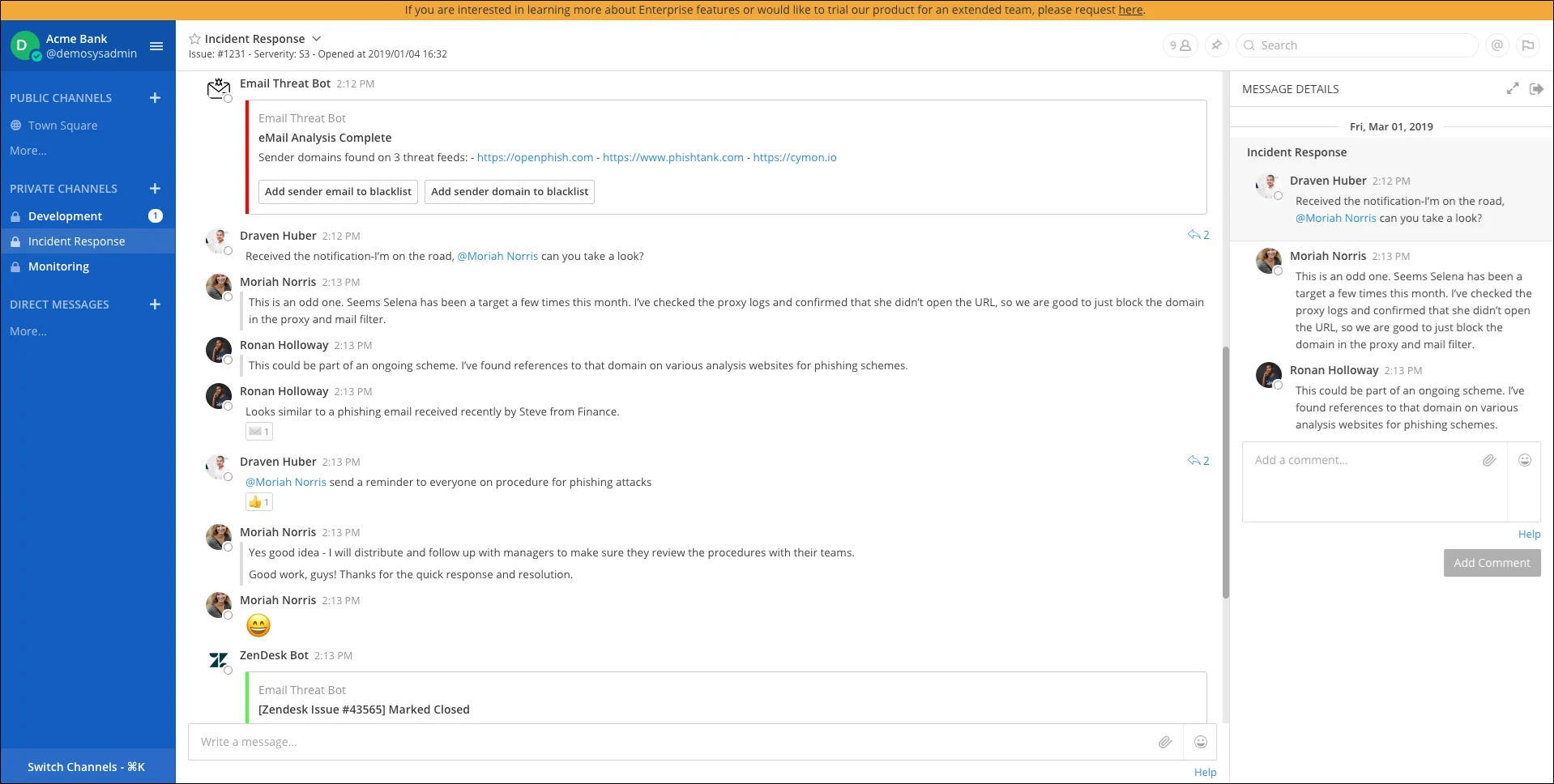Open Moriah Norris's avatar in the sidebar thread

pyautogui.click(x=1268, y=261)
